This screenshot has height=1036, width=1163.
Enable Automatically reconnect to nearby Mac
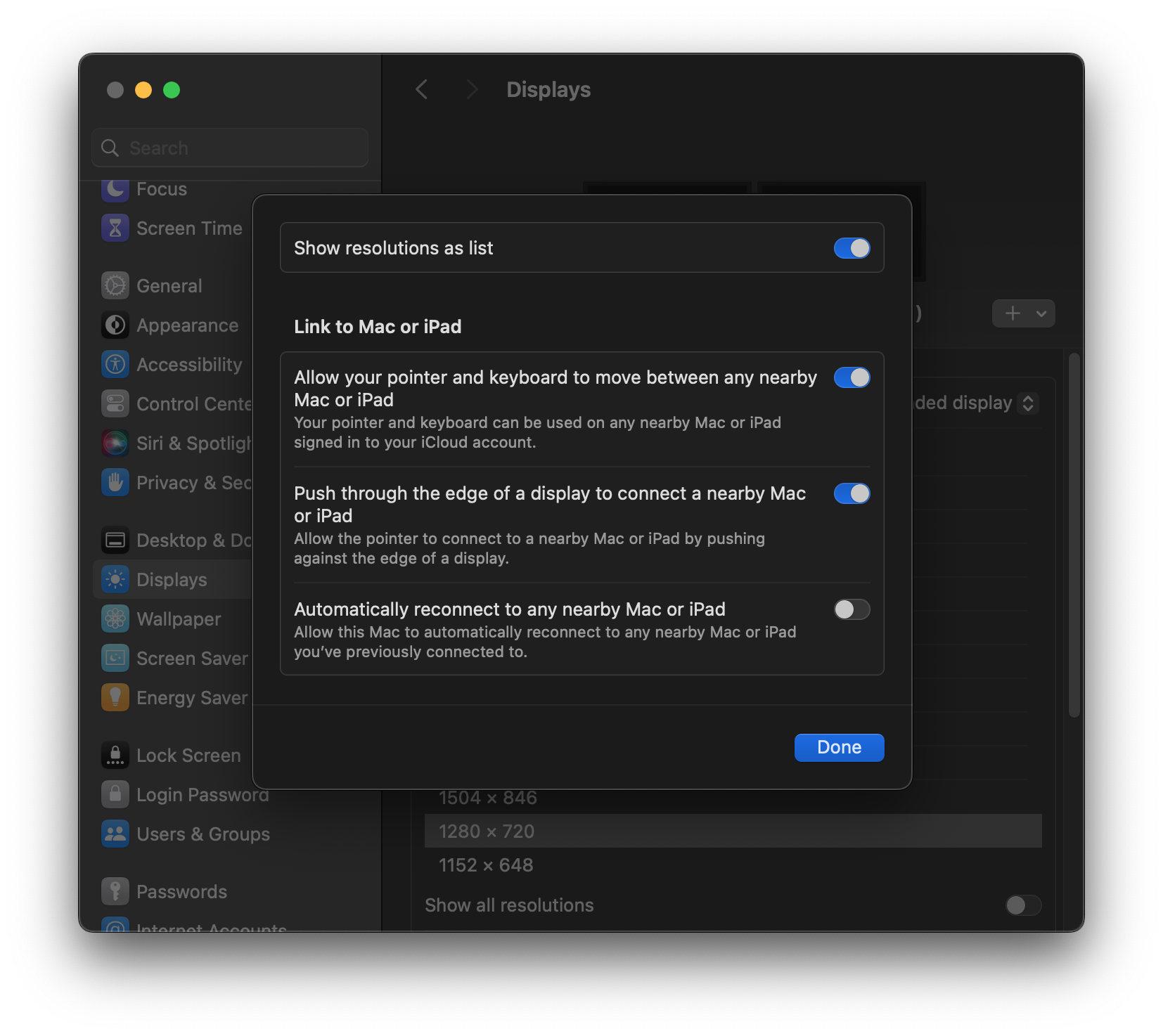click(852, 609)
